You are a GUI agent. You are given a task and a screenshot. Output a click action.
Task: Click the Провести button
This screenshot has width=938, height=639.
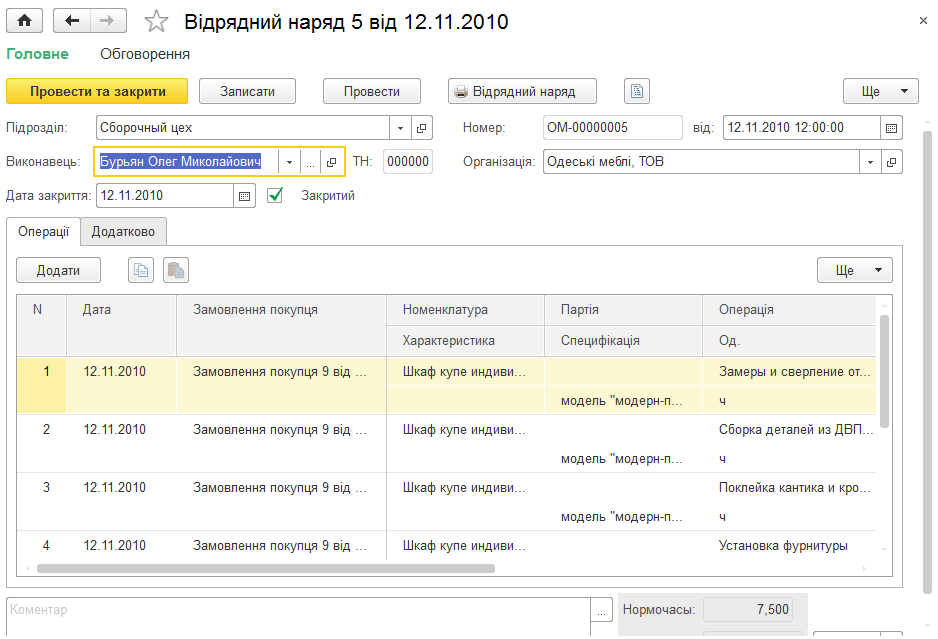coord(371,92)
